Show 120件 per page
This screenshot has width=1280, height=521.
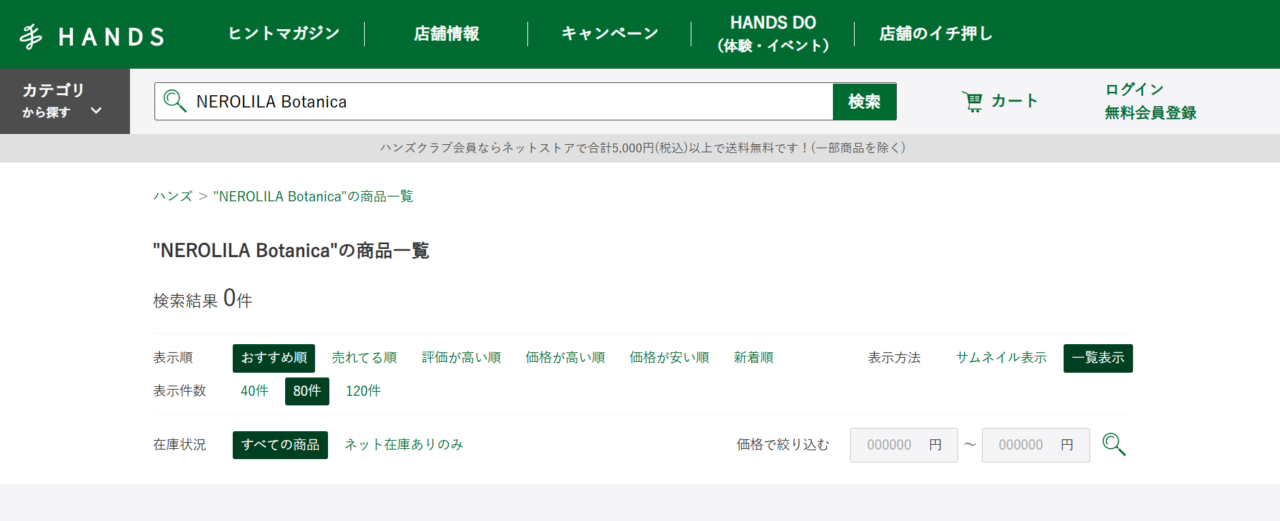point(363,391)
